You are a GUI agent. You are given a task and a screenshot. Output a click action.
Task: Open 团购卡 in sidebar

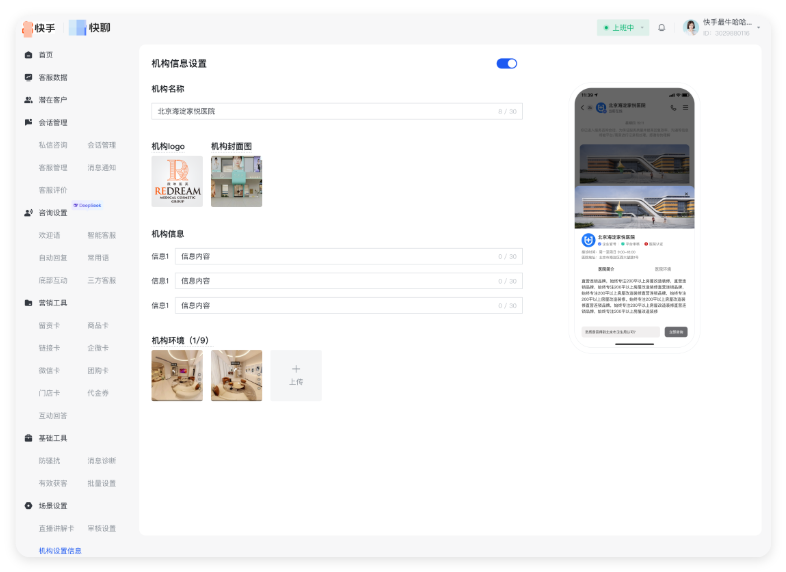click(98, 370)
